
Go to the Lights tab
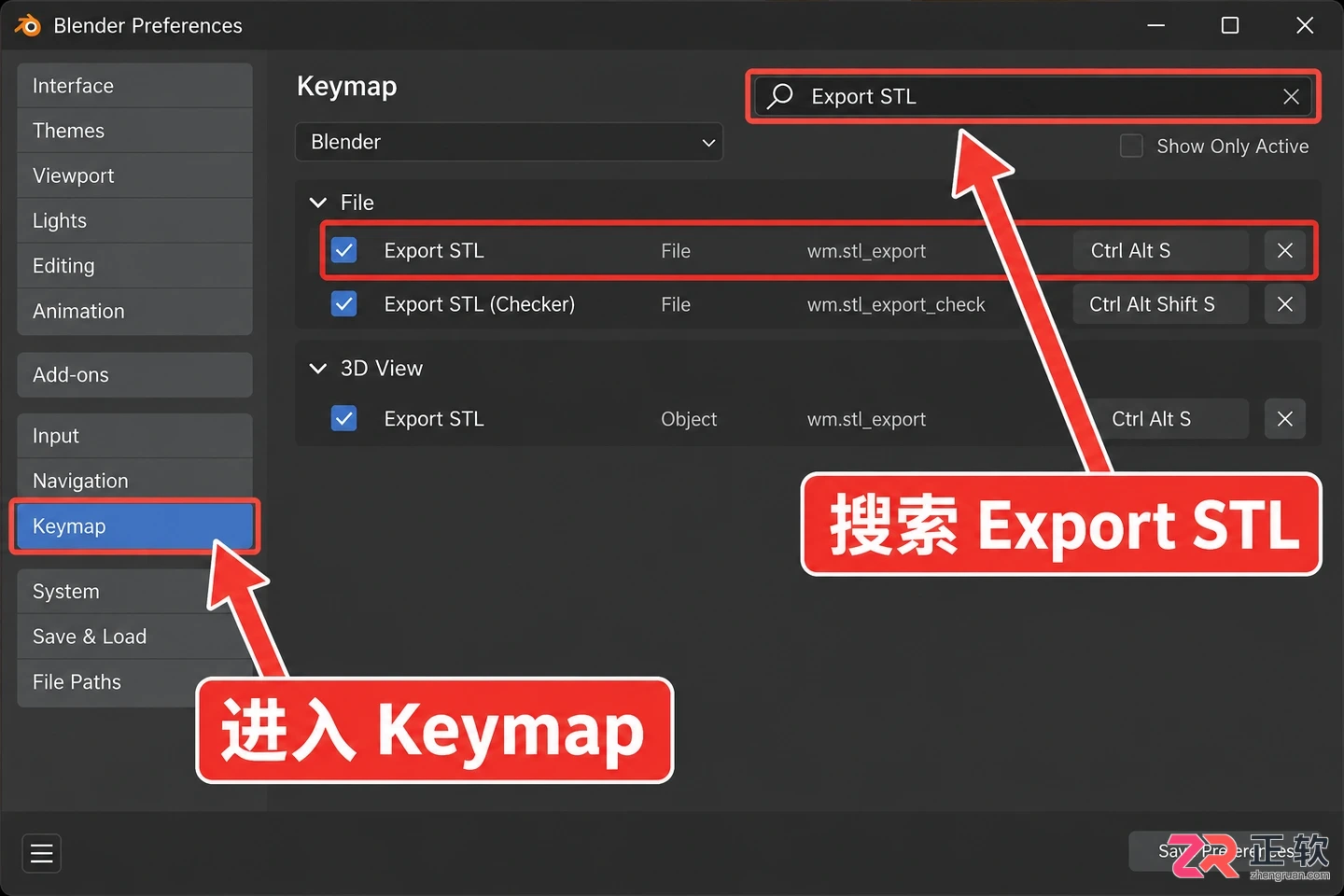(134, 220)
